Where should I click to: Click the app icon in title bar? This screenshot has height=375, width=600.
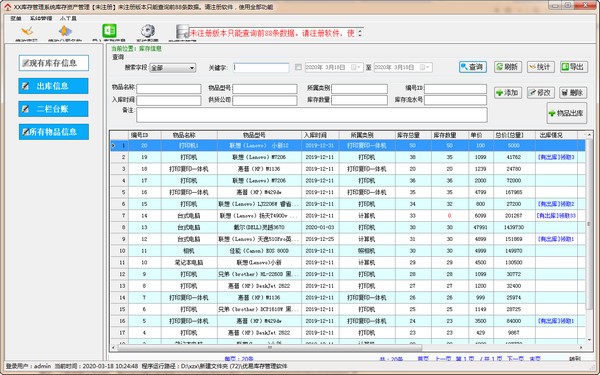[7, 7]
